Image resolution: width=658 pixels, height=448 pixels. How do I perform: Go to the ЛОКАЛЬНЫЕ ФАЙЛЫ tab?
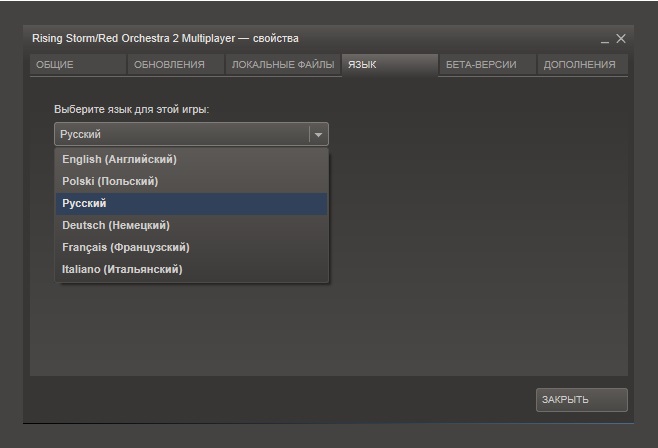click(x=283, y=65)
